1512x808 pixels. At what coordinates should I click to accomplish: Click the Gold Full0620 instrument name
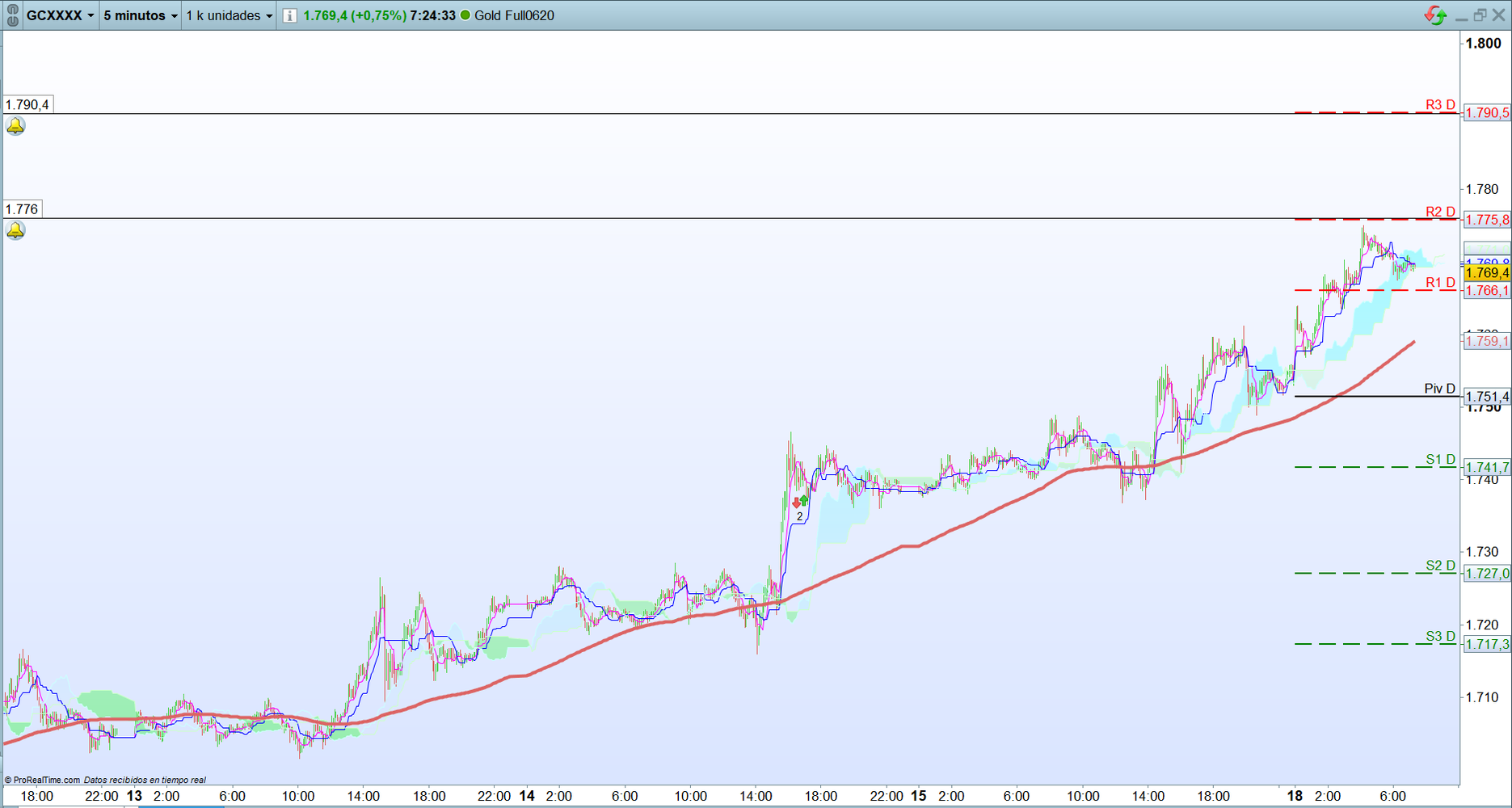pyautogui.click(x=514, y=15)
